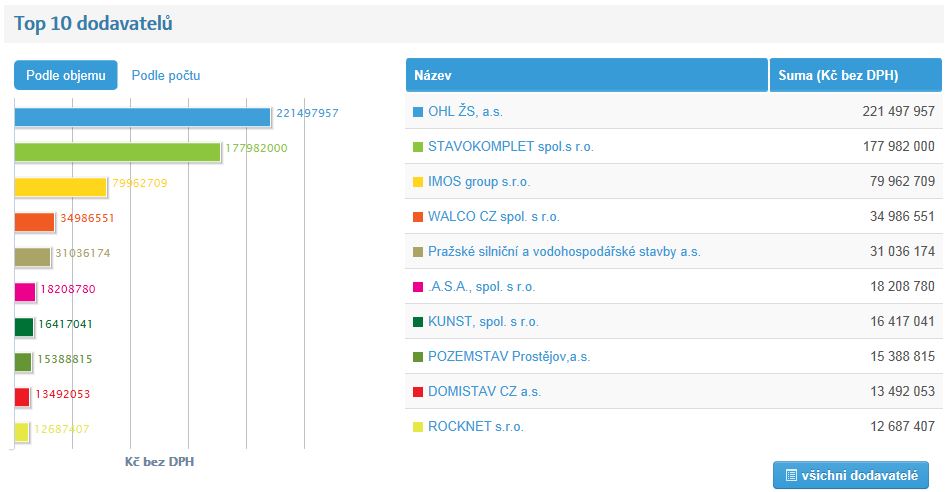Screen dimensions: 948x492
Task: Select the blue bar labeled 221497957
Action: [142, 117]
